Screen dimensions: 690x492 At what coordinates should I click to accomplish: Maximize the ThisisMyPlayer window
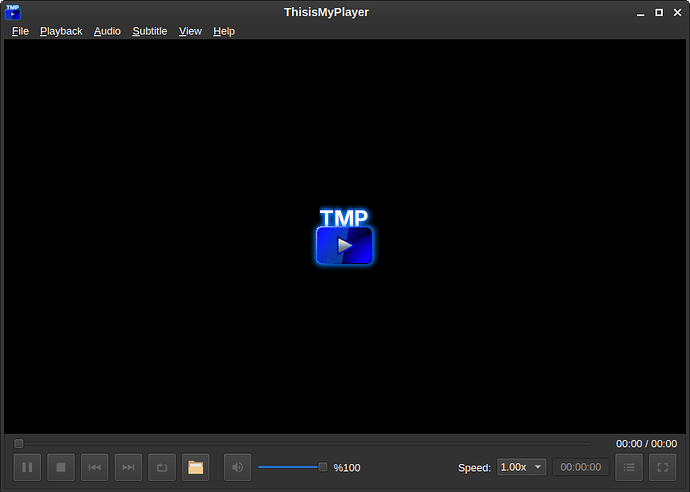659,12
